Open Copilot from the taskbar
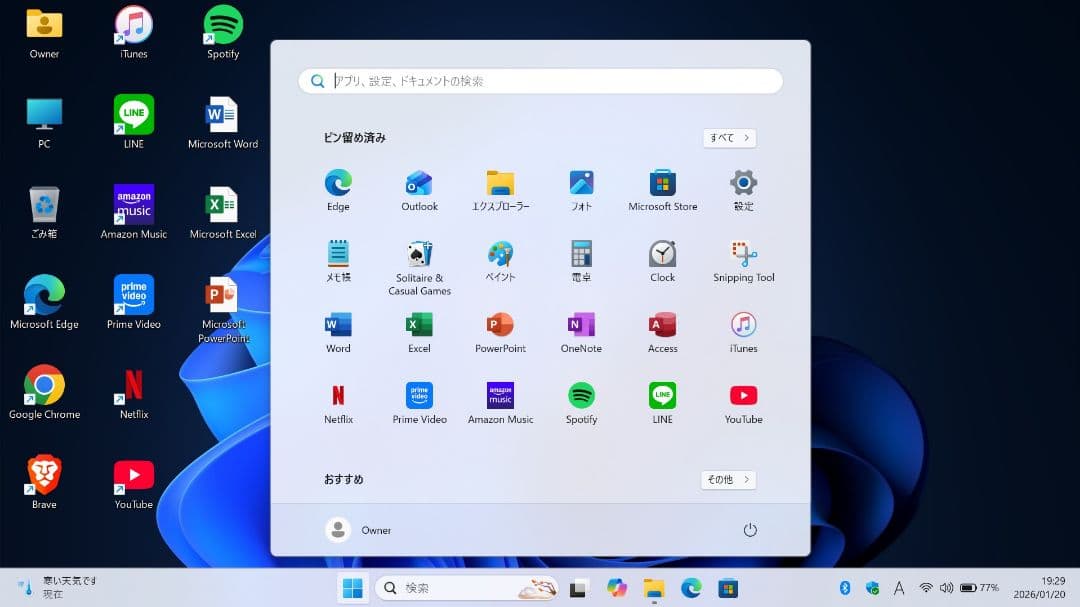Viewport: 1080px width, 607px height. click(x=617, y=588)
